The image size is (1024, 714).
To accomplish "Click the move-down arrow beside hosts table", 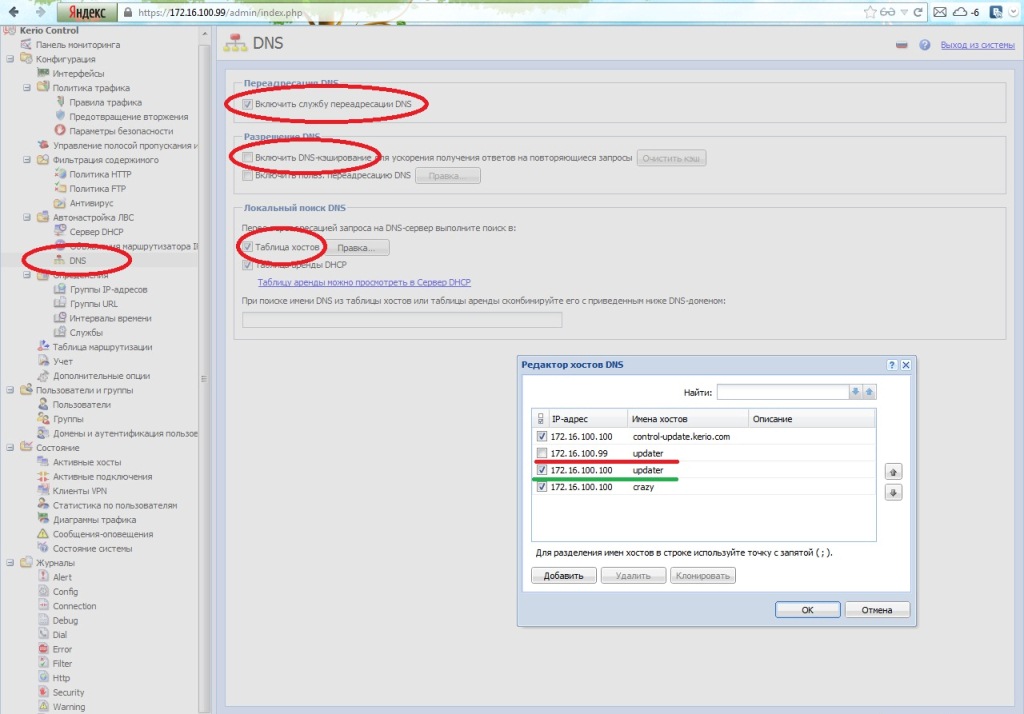I will tap(894, 492).
